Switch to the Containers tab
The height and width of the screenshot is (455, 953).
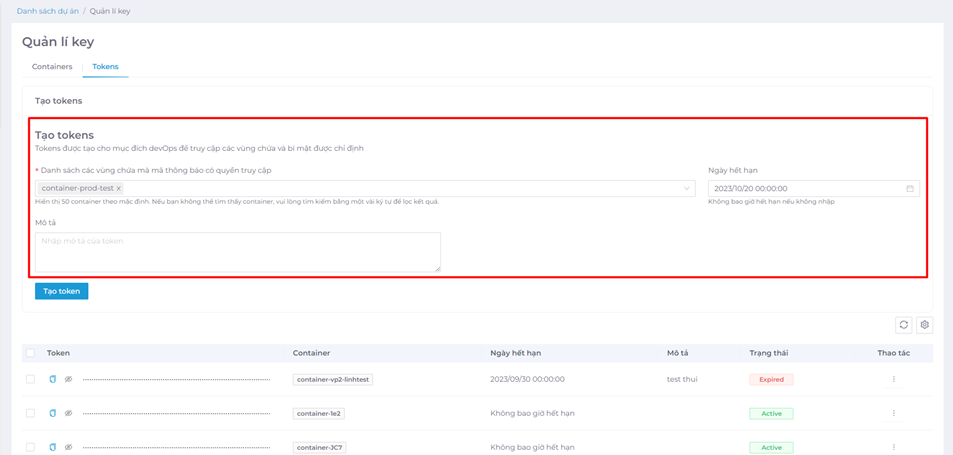coord(52,67)
